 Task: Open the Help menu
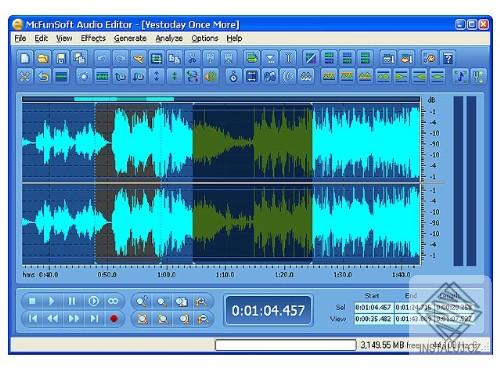[234, 39]
